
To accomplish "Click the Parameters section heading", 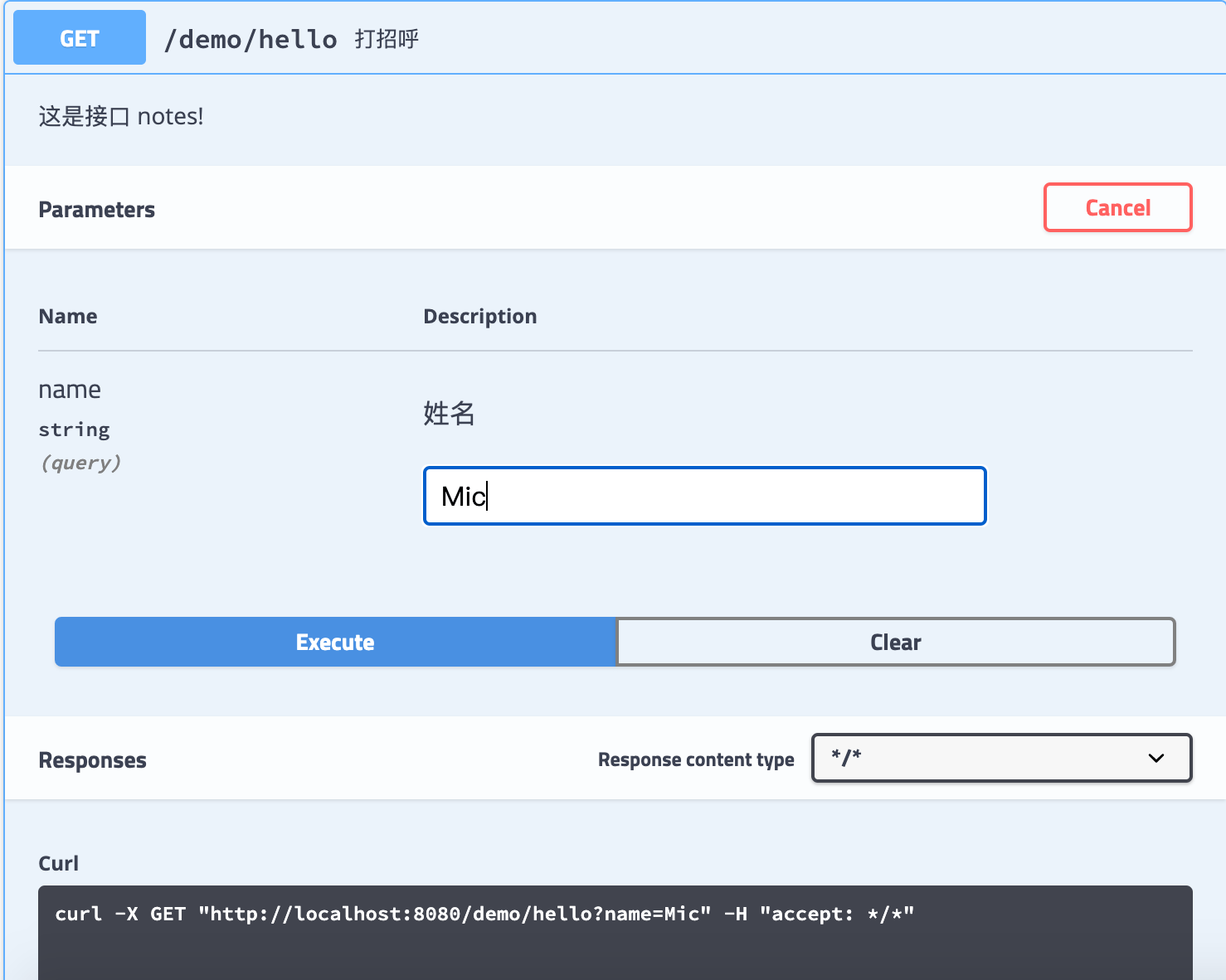I will click(97, 210).
